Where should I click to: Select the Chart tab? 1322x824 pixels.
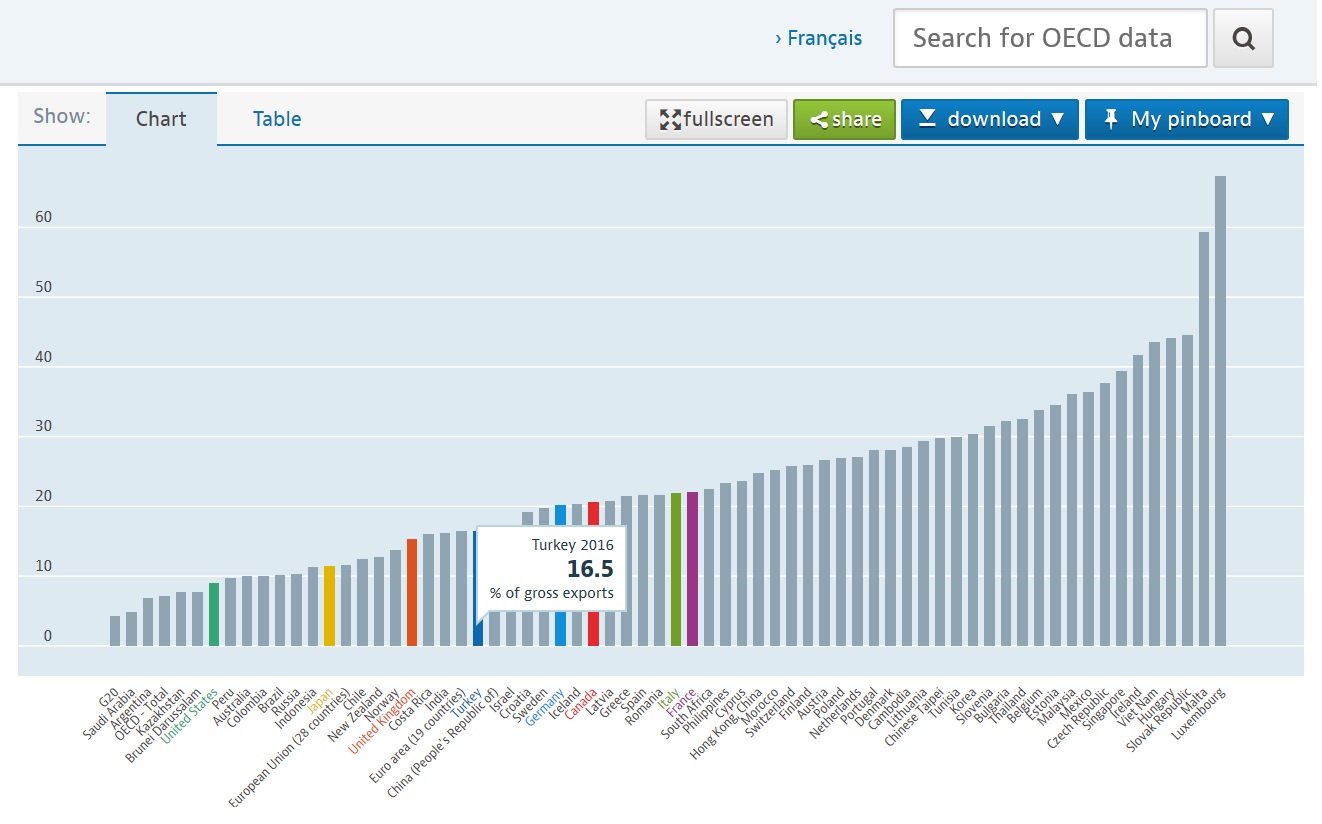[x=161, y=119]
